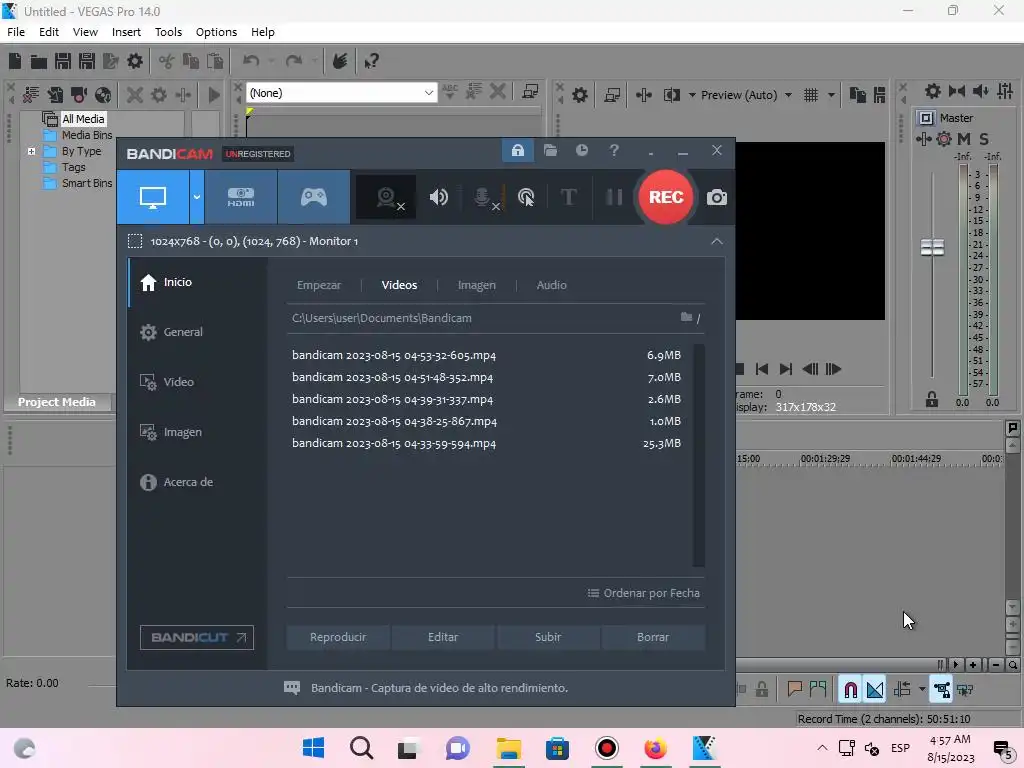This screenshot has width=1024, height=768.
Task: Click VEGAS open folder icon
Action: (x=39, y=61)
